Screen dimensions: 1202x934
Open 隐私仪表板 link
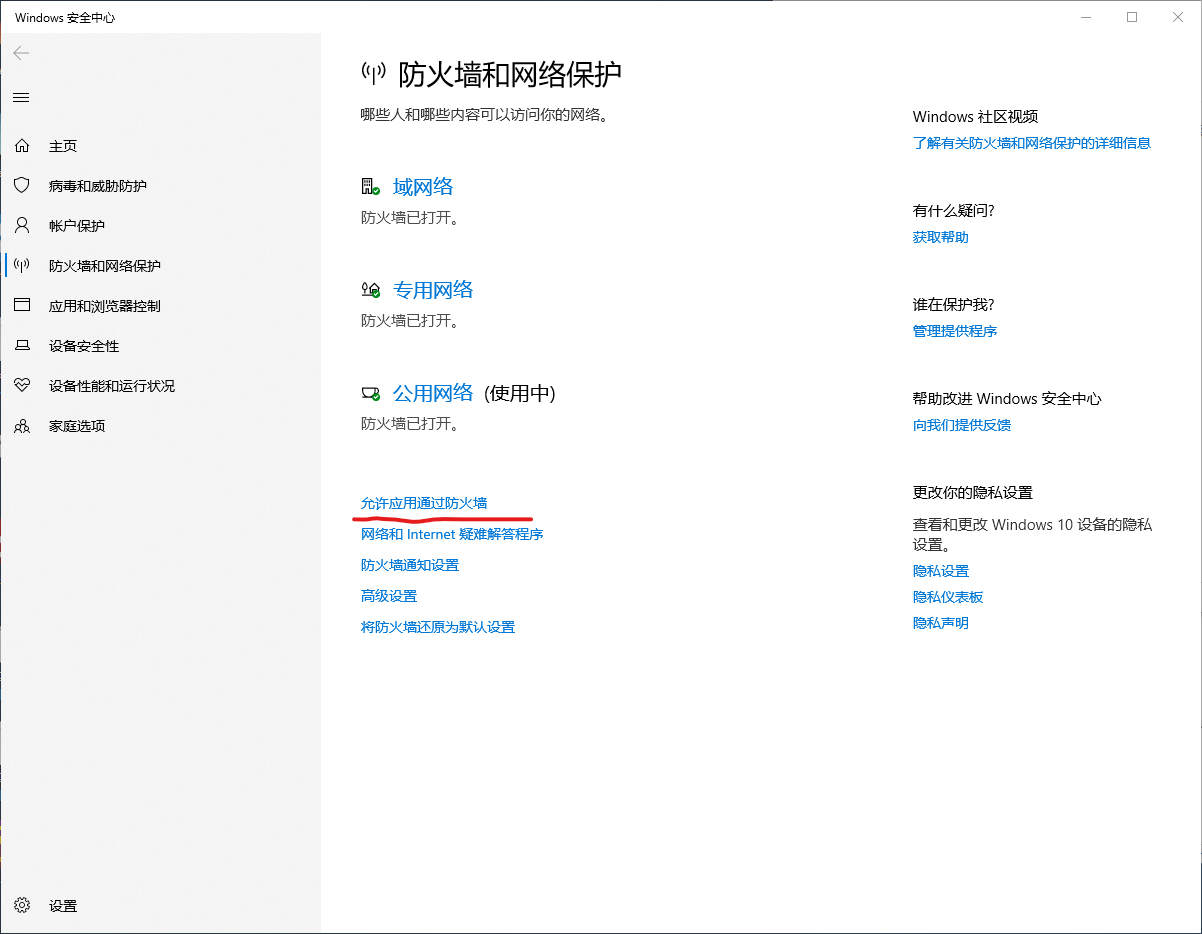pyautogui.click(x=948, y=597)
